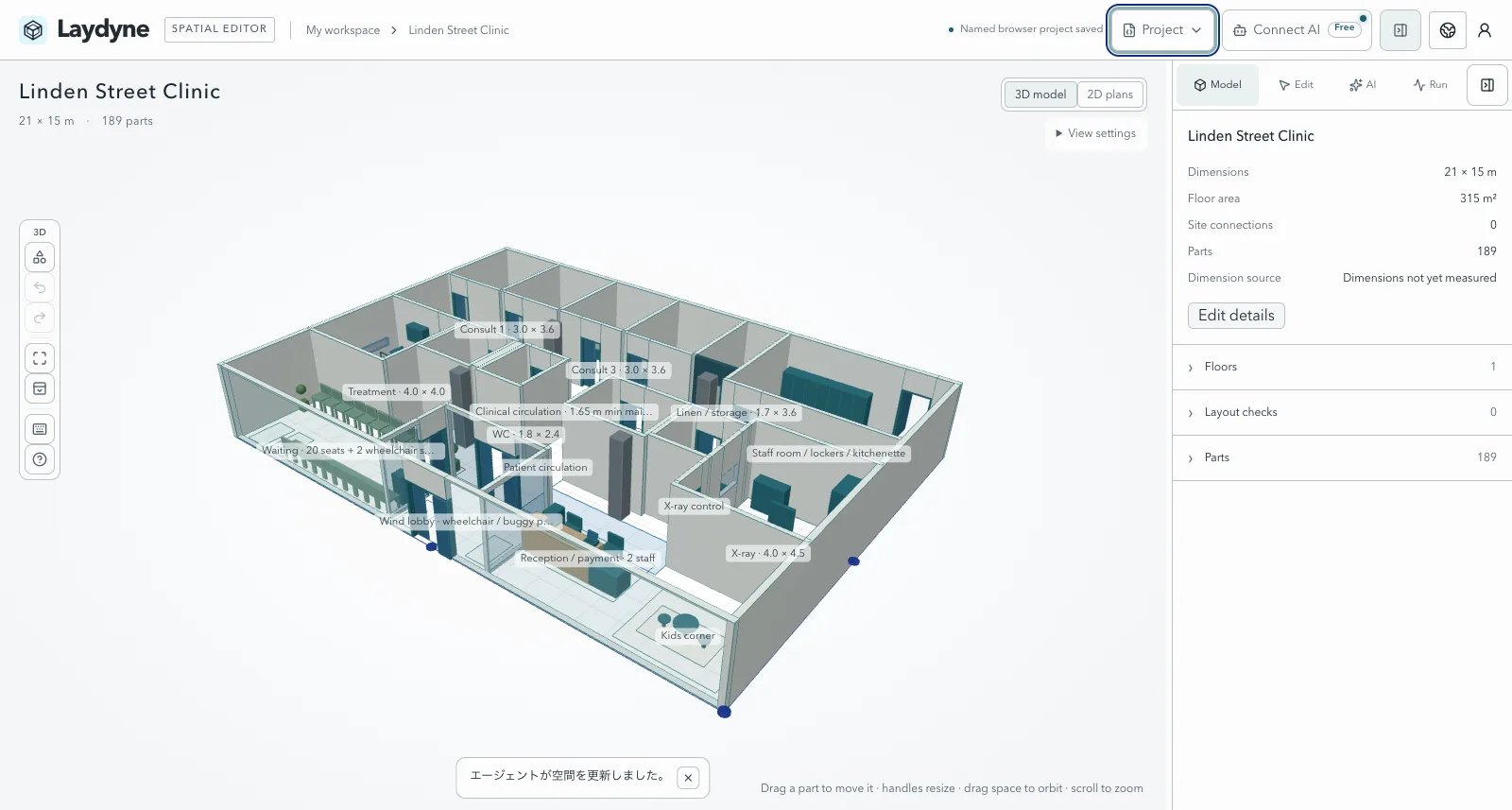1512x810 pixels.
Task: Fit the model to view with the frame icon
Action: pos(40,358)
